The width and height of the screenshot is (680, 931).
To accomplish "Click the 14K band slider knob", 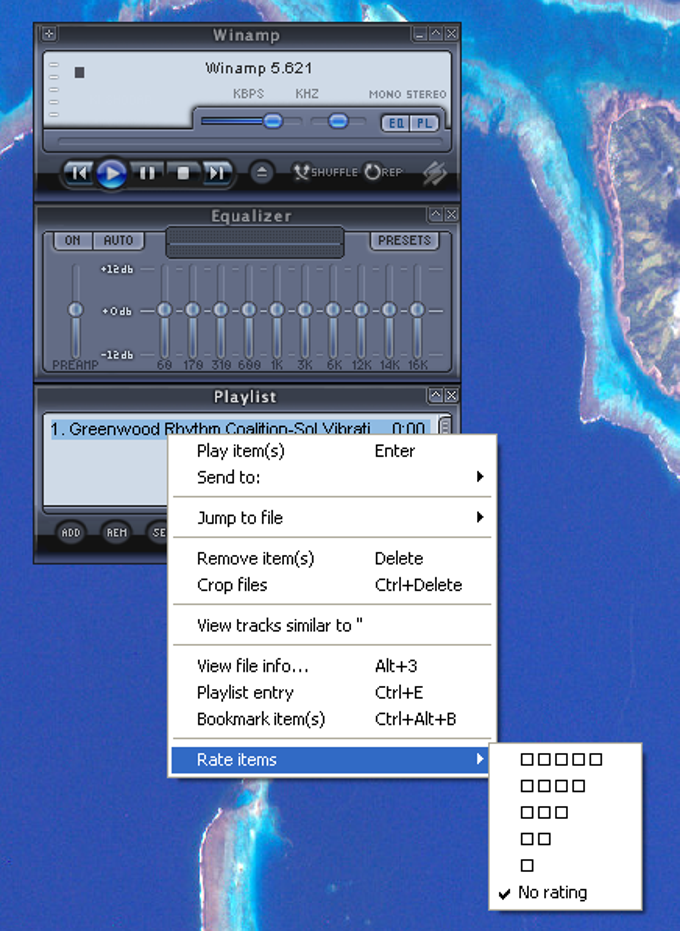I will 389,309.
